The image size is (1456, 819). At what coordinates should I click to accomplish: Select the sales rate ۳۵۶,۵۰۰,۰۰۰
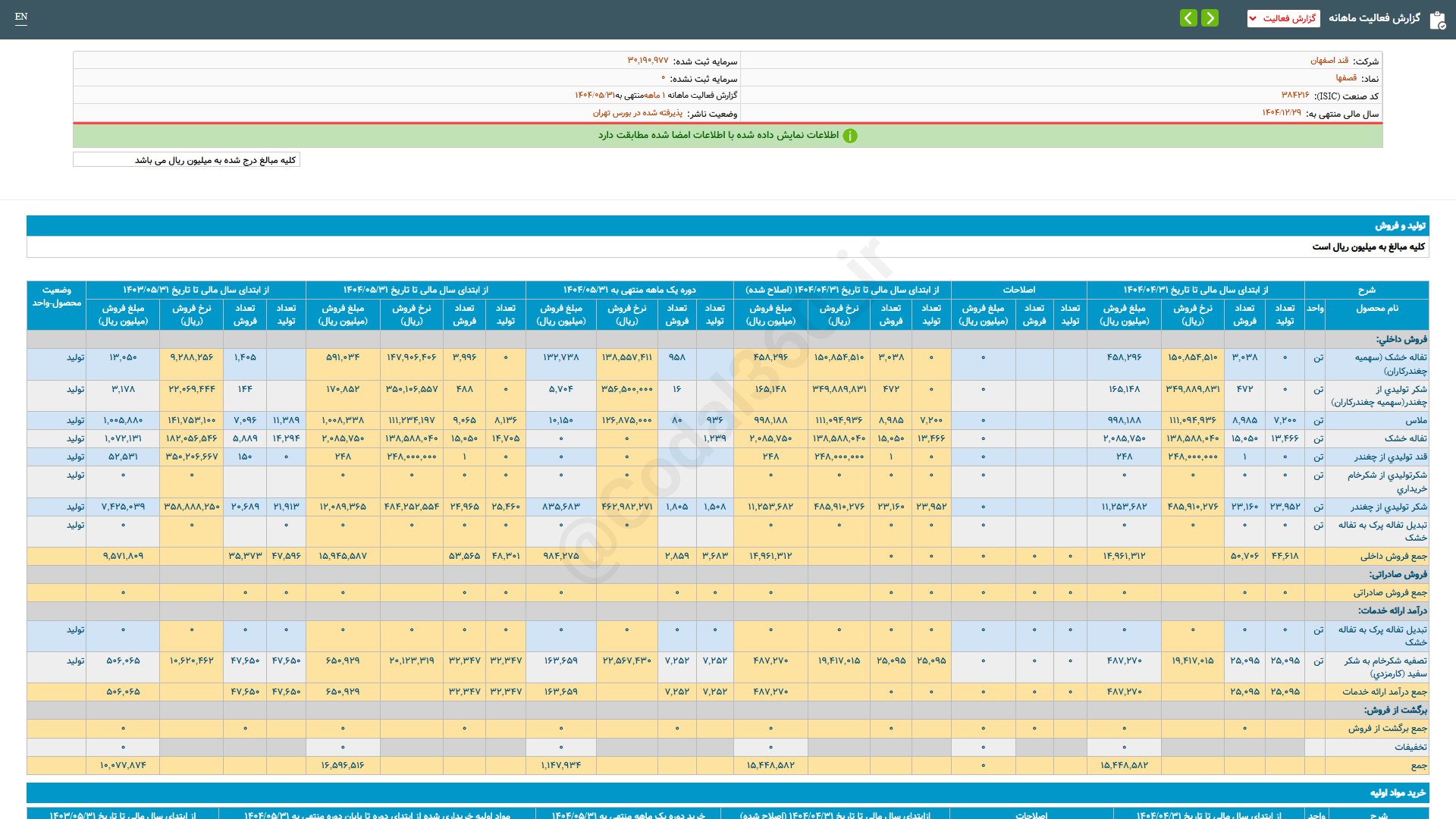click(626, 389)
